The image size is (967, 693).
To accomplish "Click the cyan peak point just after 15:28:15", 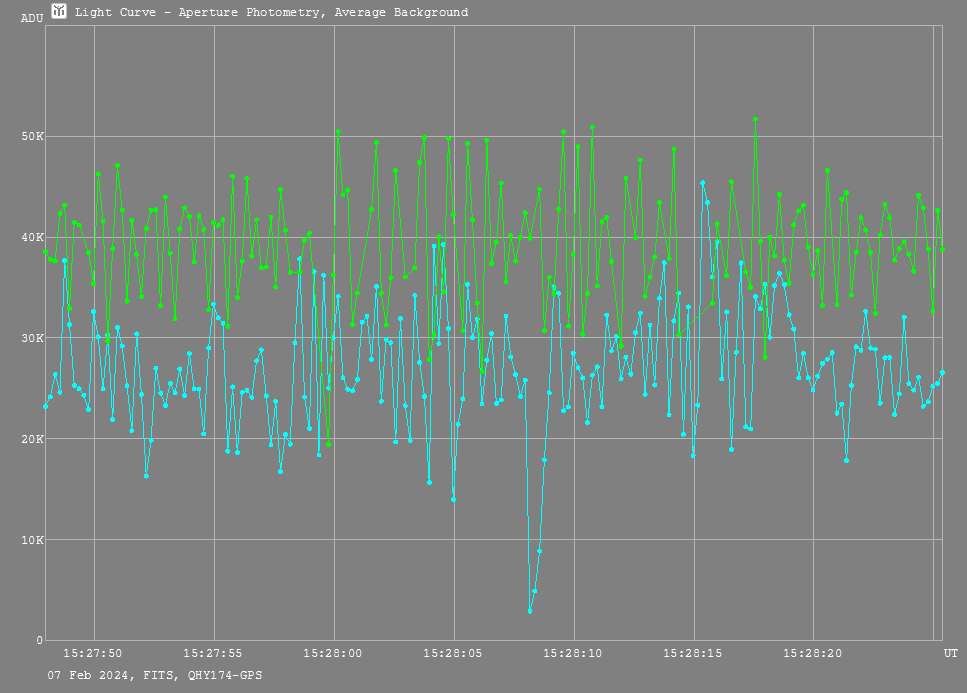I will click(702, 182).
